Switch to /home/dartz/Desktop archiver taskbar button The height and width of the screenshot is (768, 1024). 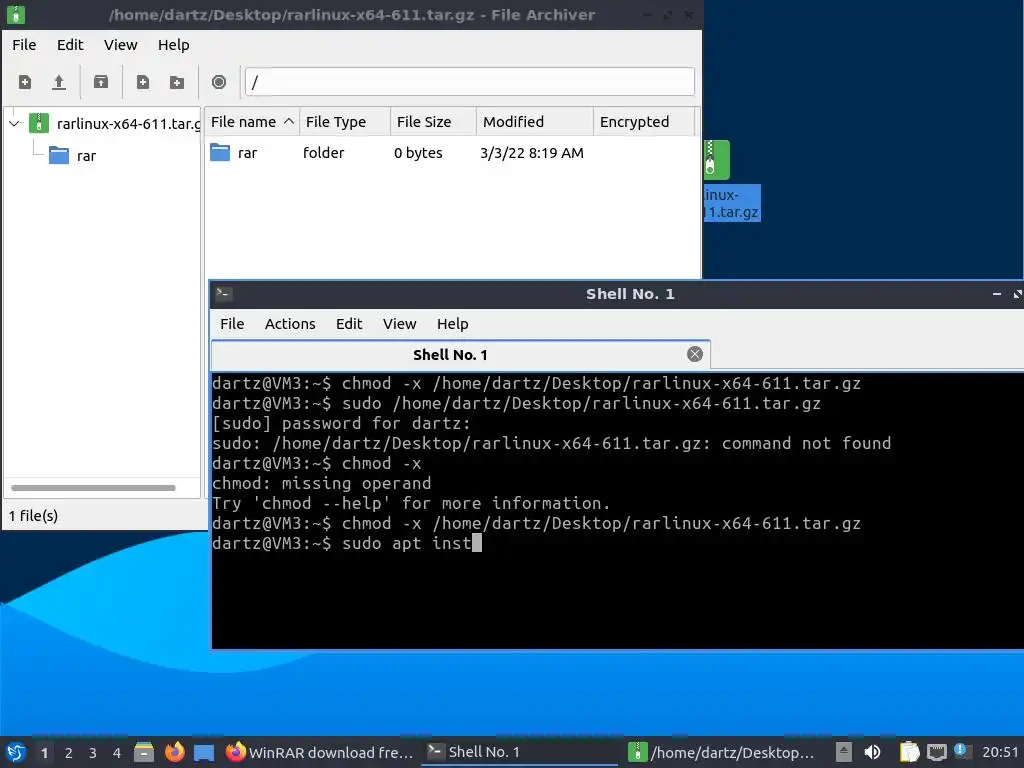pos(722,753)
